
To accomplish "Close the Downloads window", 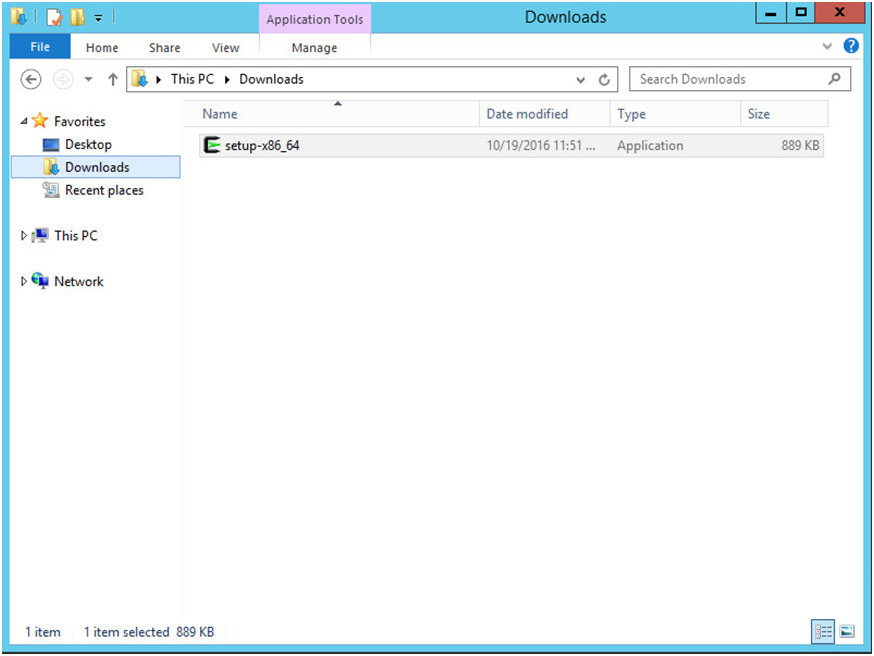I will [839, 13].
